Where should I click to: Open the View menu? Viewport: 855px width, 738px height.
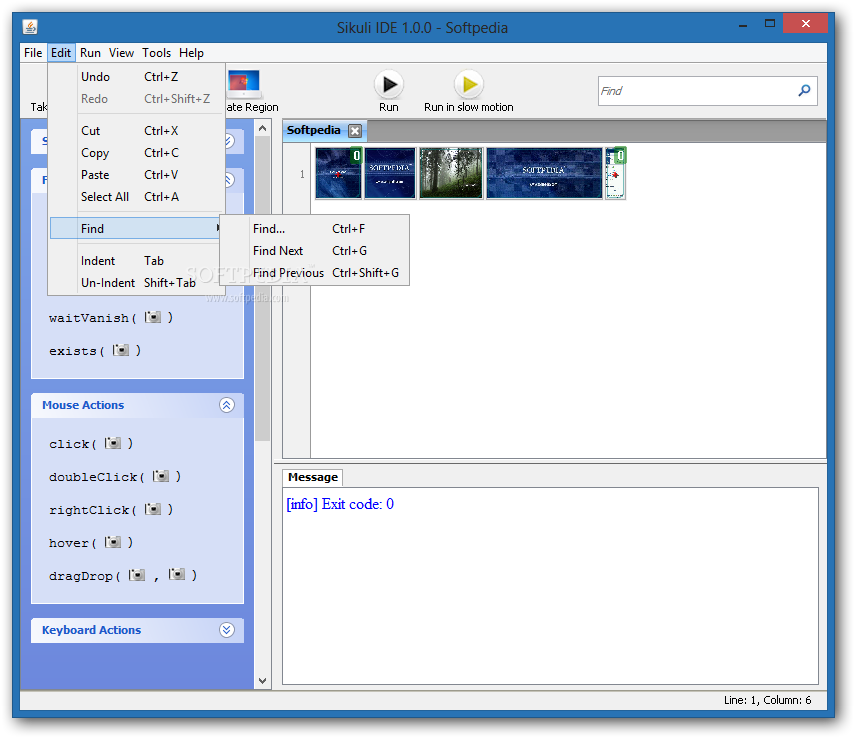tap(121, 53)
